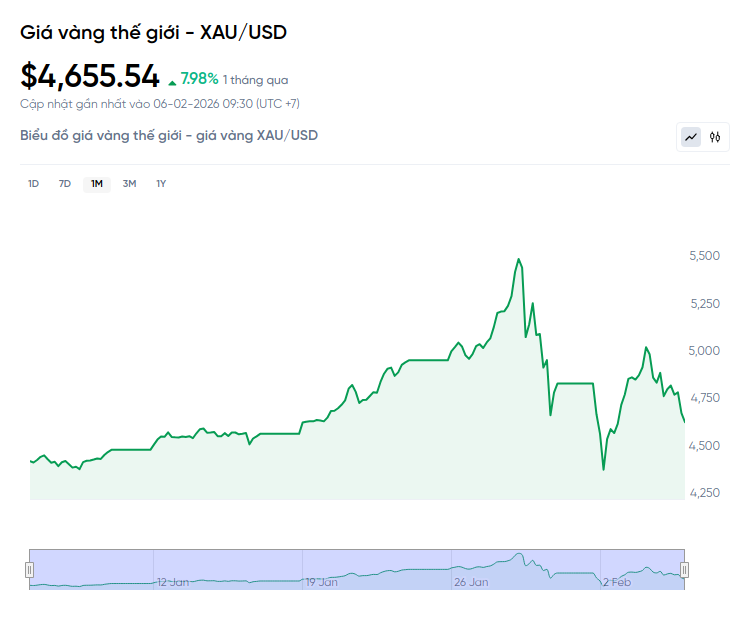Show the 1Y price history
The image size is (750, 634).
[x=161, y=183]
